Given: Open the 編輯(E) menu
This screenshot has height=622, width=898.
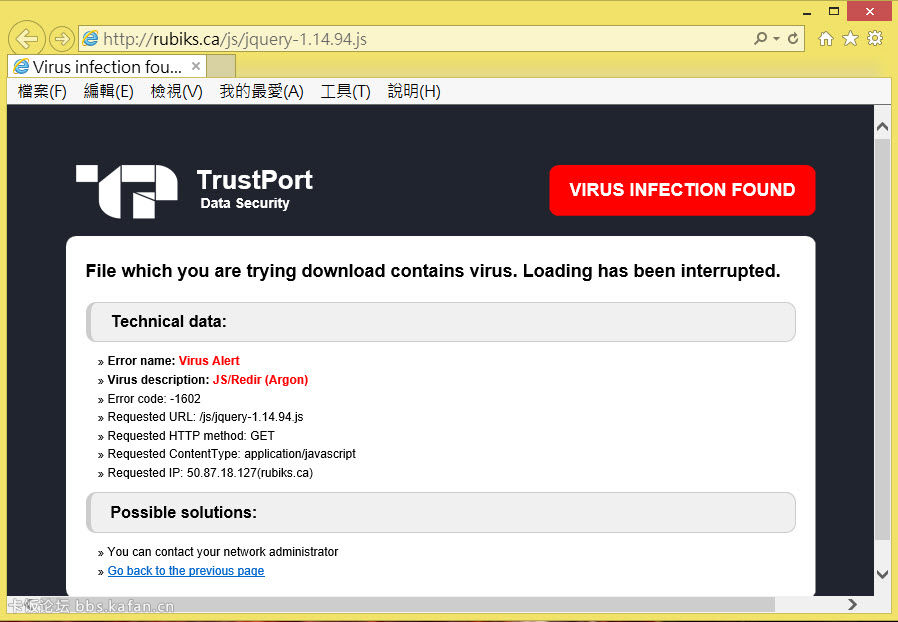Looking at the screenshot, I should (108, 92).
